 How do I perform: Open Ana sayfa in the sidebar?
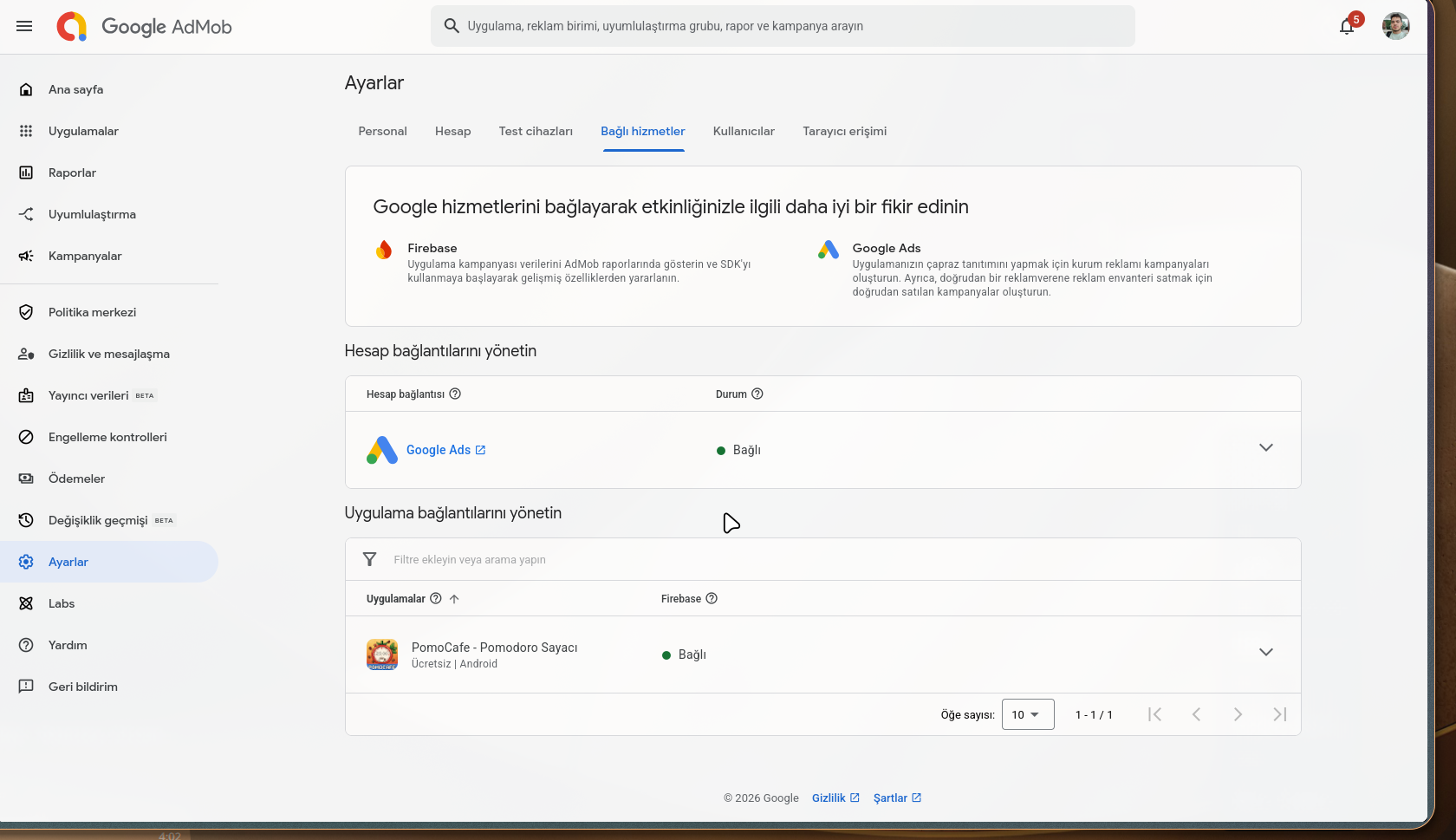tap(109, 89)
